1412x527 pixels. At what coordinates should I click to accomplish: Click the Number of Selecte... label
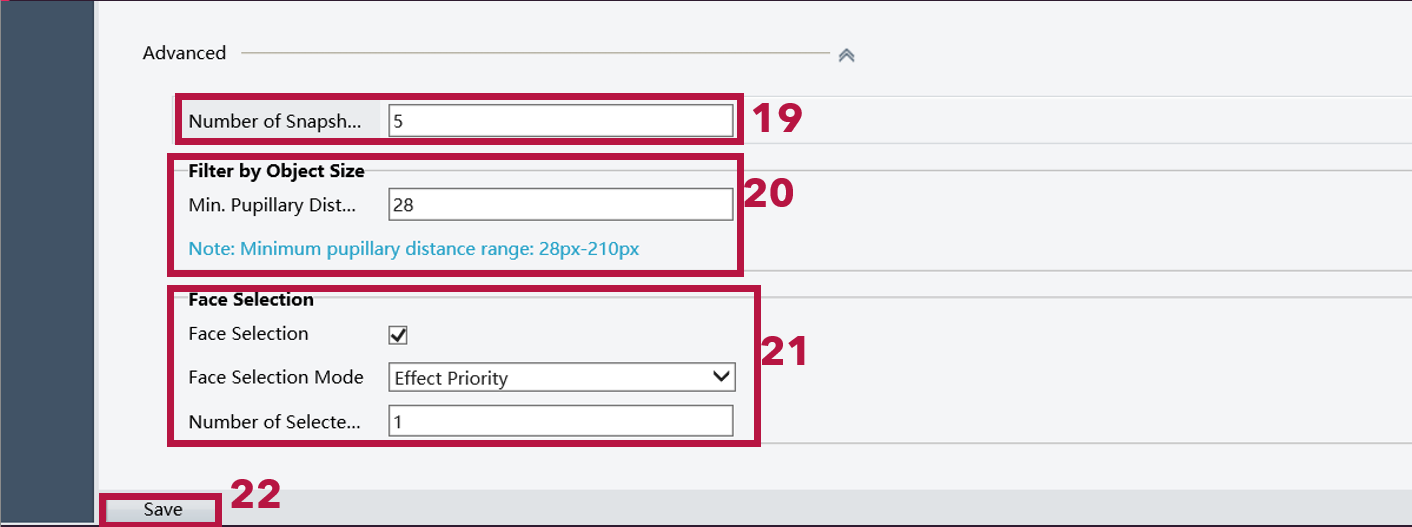[274, 422]
